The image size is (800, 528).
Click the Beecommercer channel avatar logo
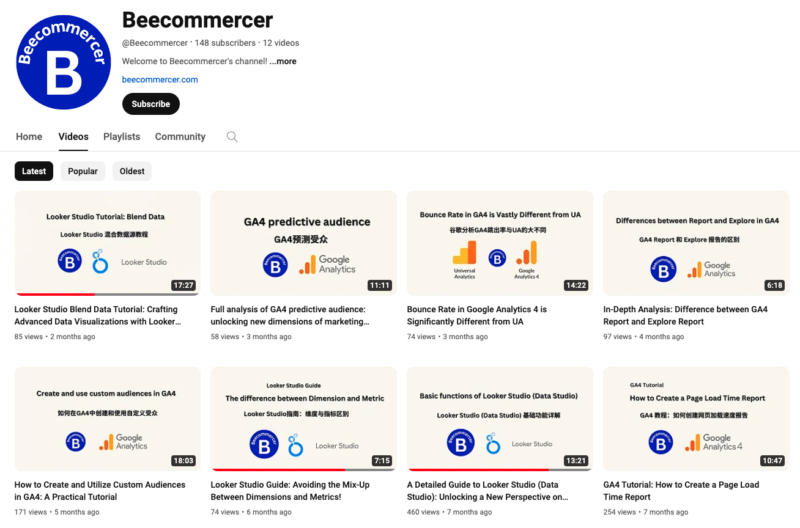[62, 62]
